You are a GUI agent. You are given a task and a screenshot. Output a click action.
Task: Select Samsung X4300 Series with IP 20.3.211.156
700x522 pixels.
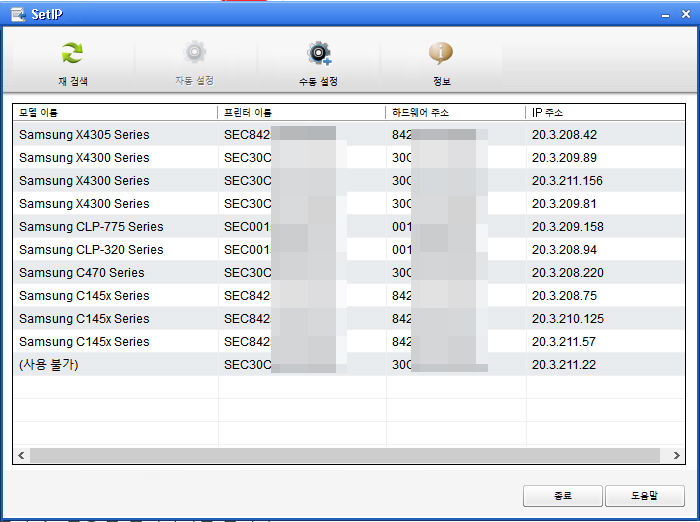tap(349, 180)
